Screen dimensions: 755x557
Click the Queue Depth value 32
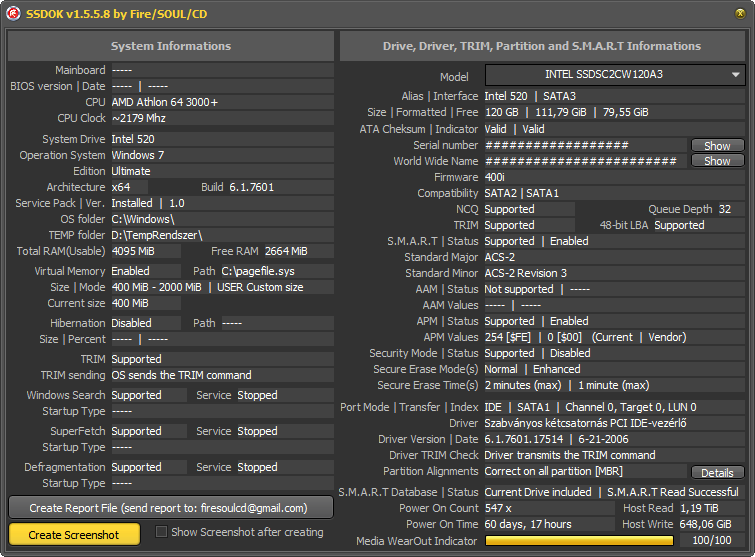tap(725, 209)
